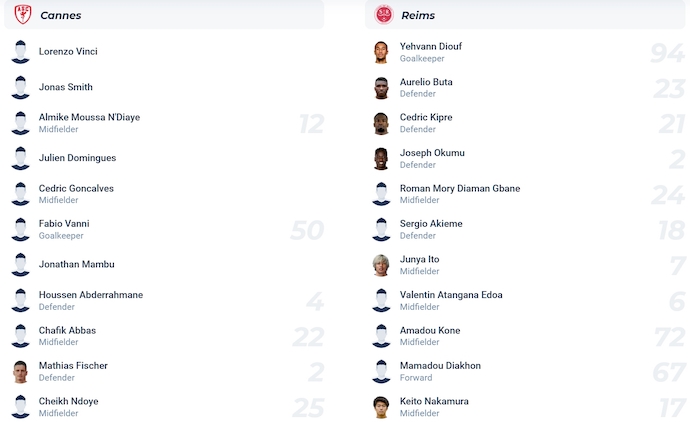Open the Reims team header
690x422 pixels.
point(525,15)
